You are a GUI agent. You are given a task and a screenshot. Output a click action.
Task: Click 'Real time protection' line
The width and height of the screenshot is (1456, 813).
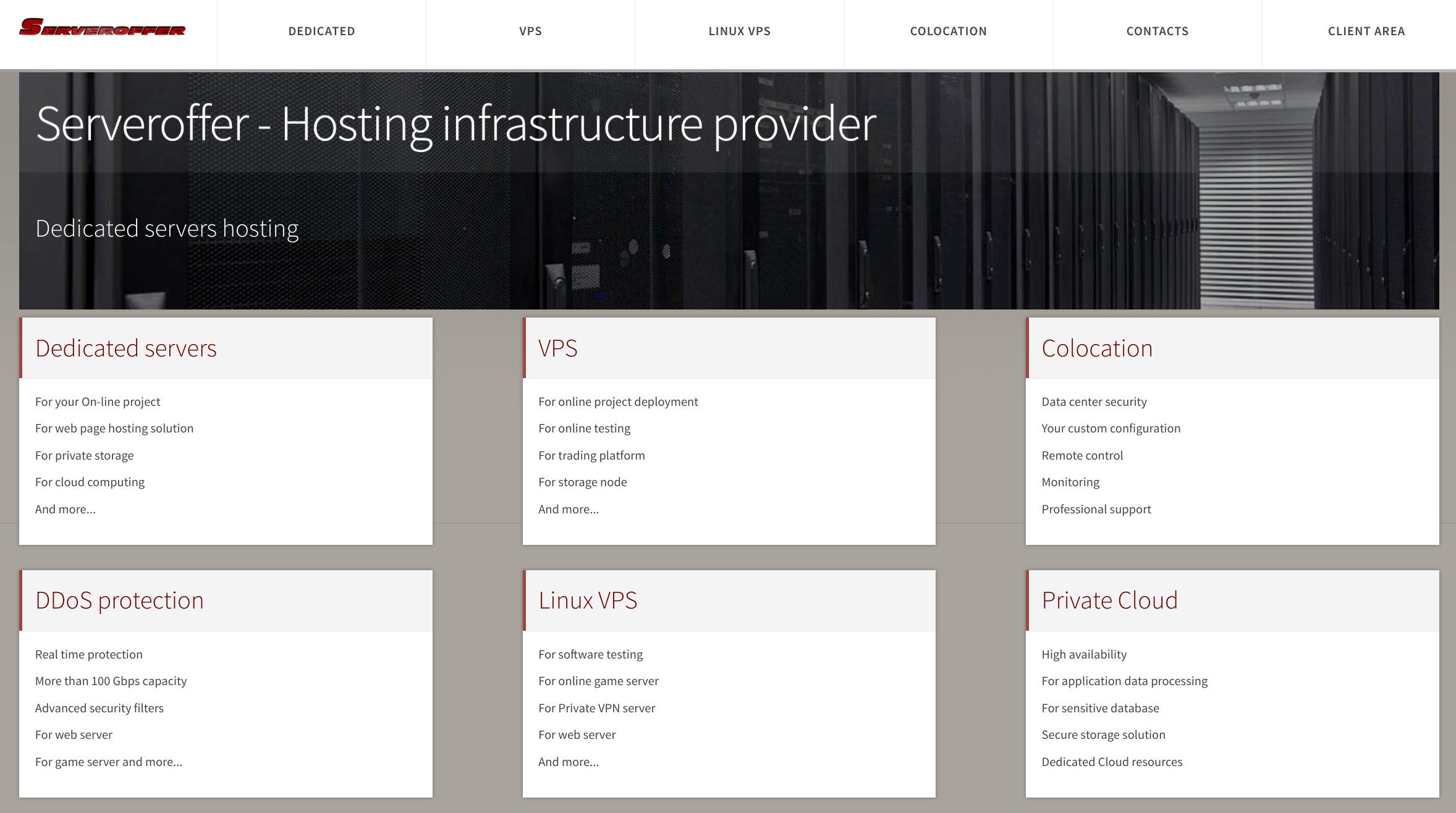coord(89,654)
